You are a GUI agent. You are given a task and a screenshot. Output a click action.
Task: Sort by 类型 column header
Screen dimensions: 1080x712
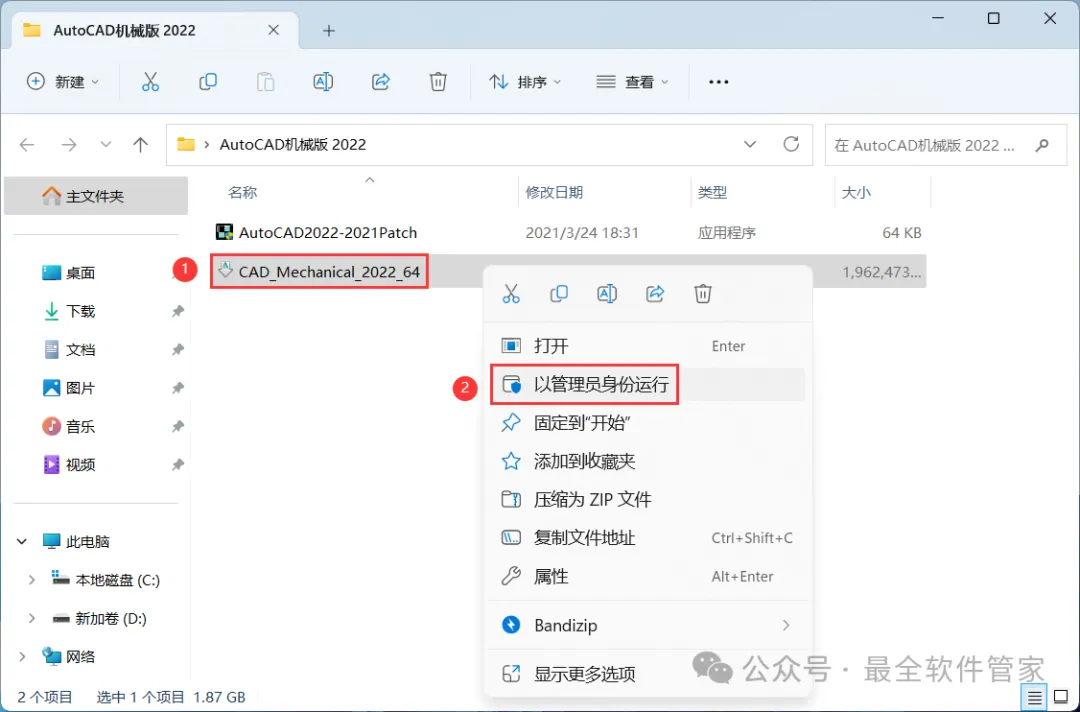coord(712,193)
